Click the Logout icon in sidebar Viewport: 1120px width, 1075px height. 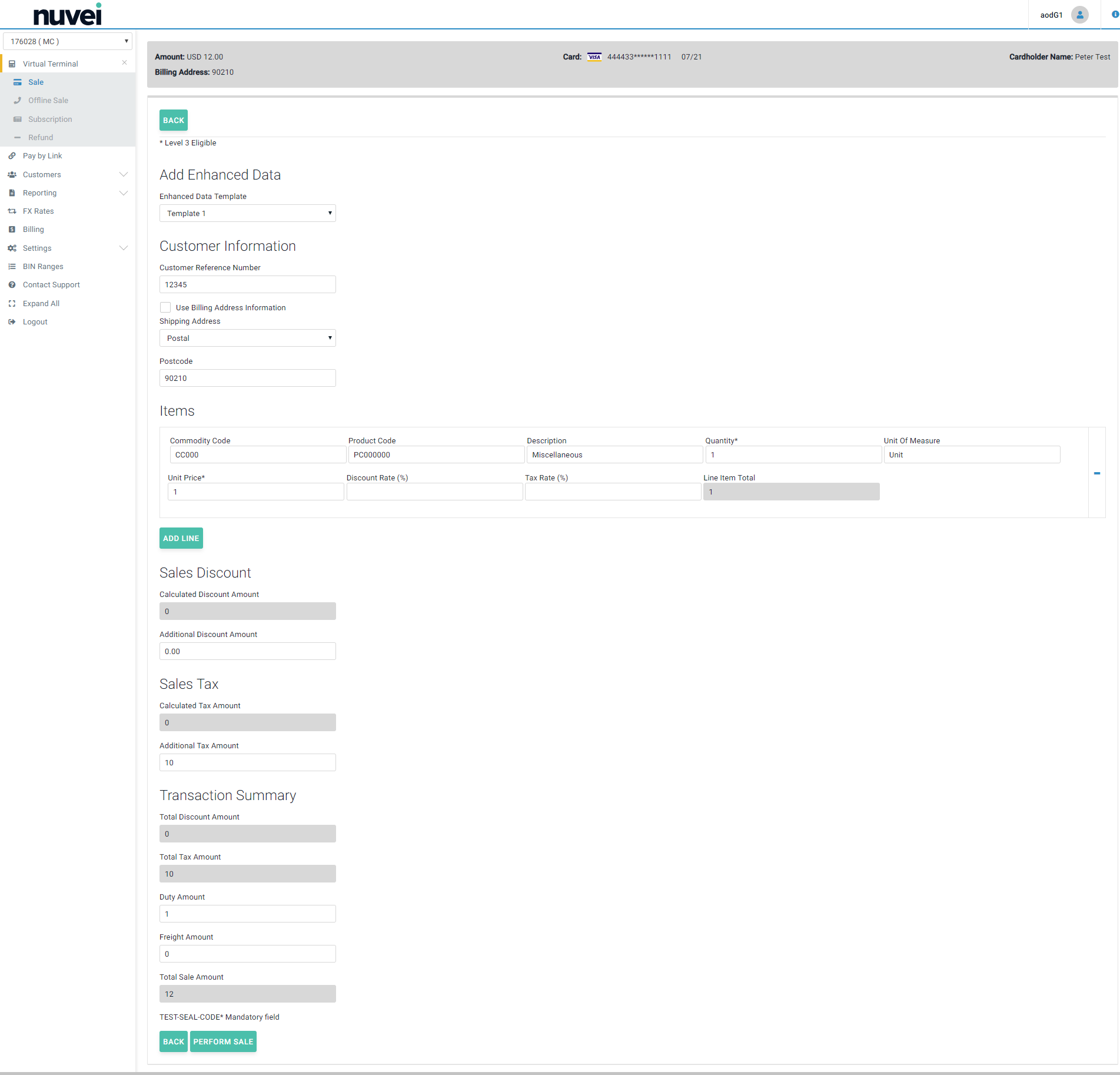12,322
